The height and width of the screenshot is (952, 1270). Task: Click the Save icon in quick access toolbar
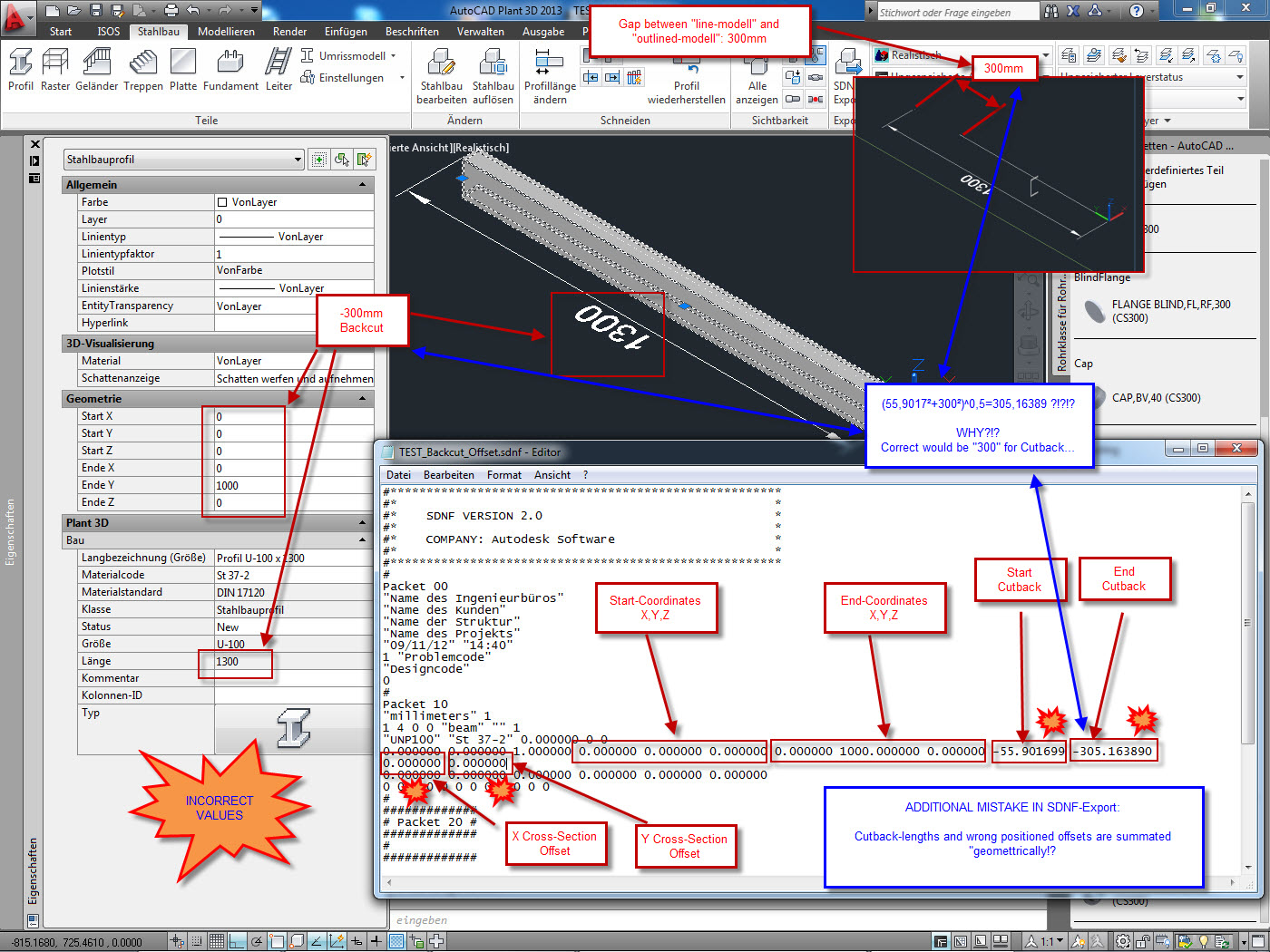click(x=97, y=11)
